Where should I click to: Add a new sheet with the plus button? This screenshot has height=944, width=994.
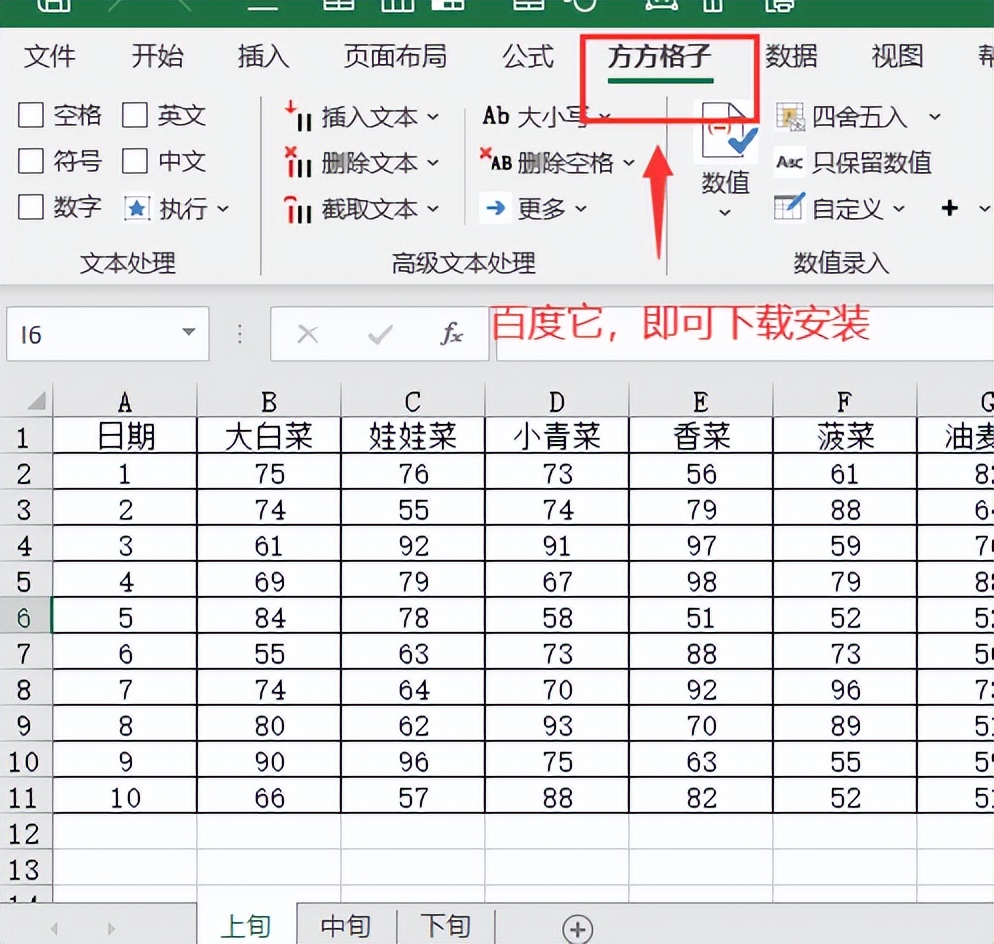(577, 927)
